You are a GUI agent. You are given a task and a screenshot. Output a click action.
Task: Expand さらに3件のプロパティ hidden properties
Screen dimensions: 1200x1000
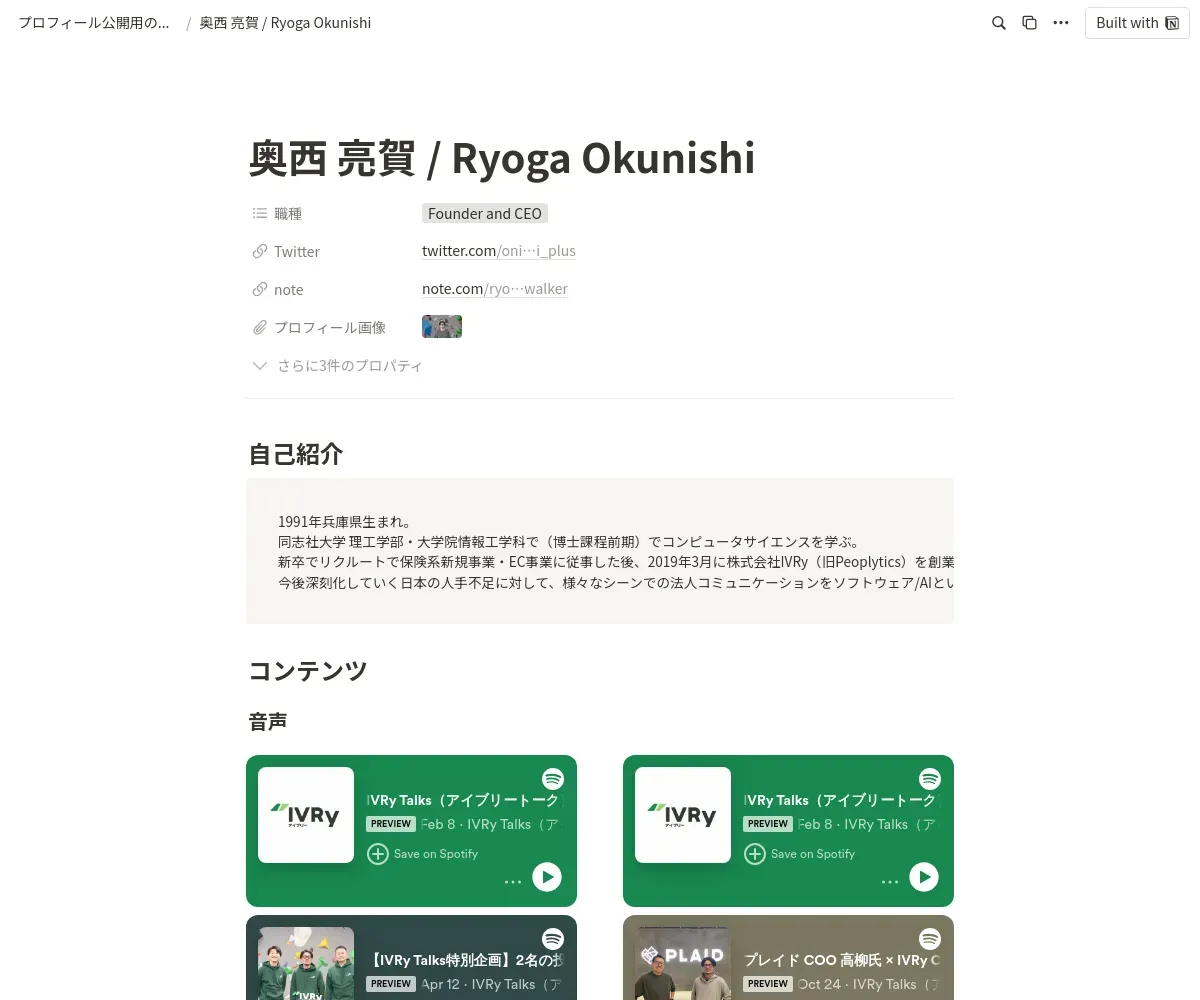[338, 366]
